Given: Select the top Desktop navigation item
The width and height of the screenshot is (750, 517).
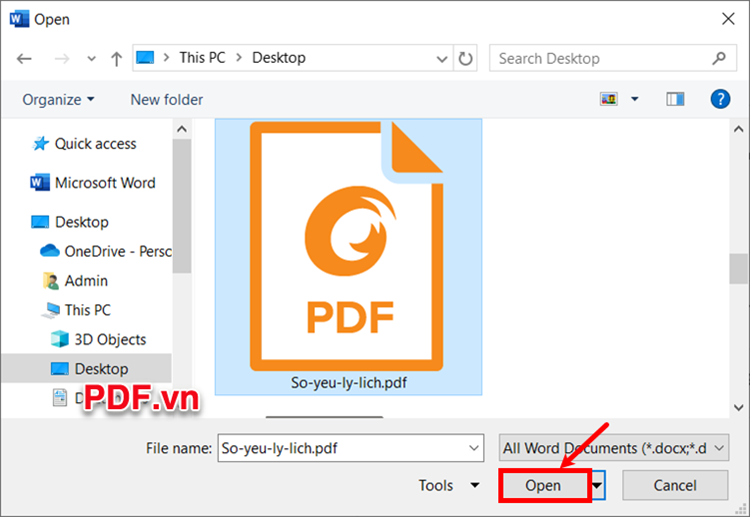Looking at the screenshot, I should [x=70, y=222].
